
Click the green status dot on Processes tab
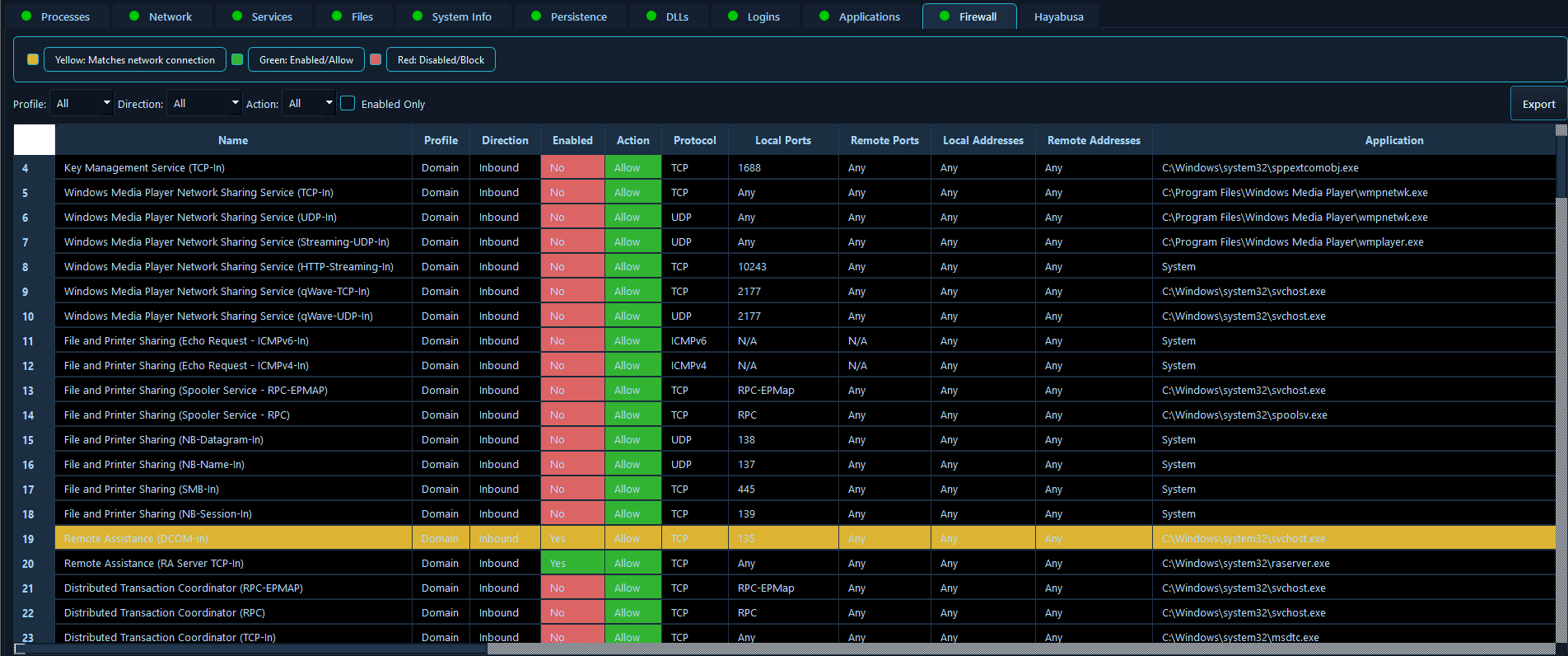click(26, 16)
